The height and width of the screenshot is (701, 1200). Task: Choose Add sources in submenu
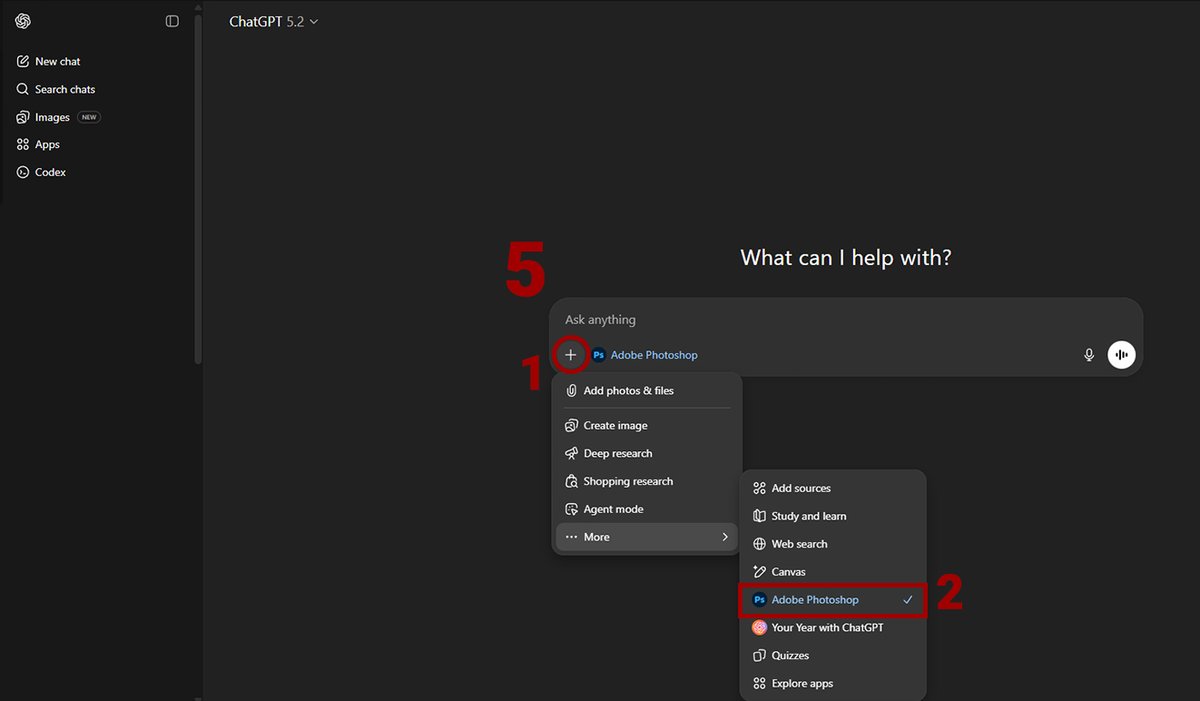(833, 489)
